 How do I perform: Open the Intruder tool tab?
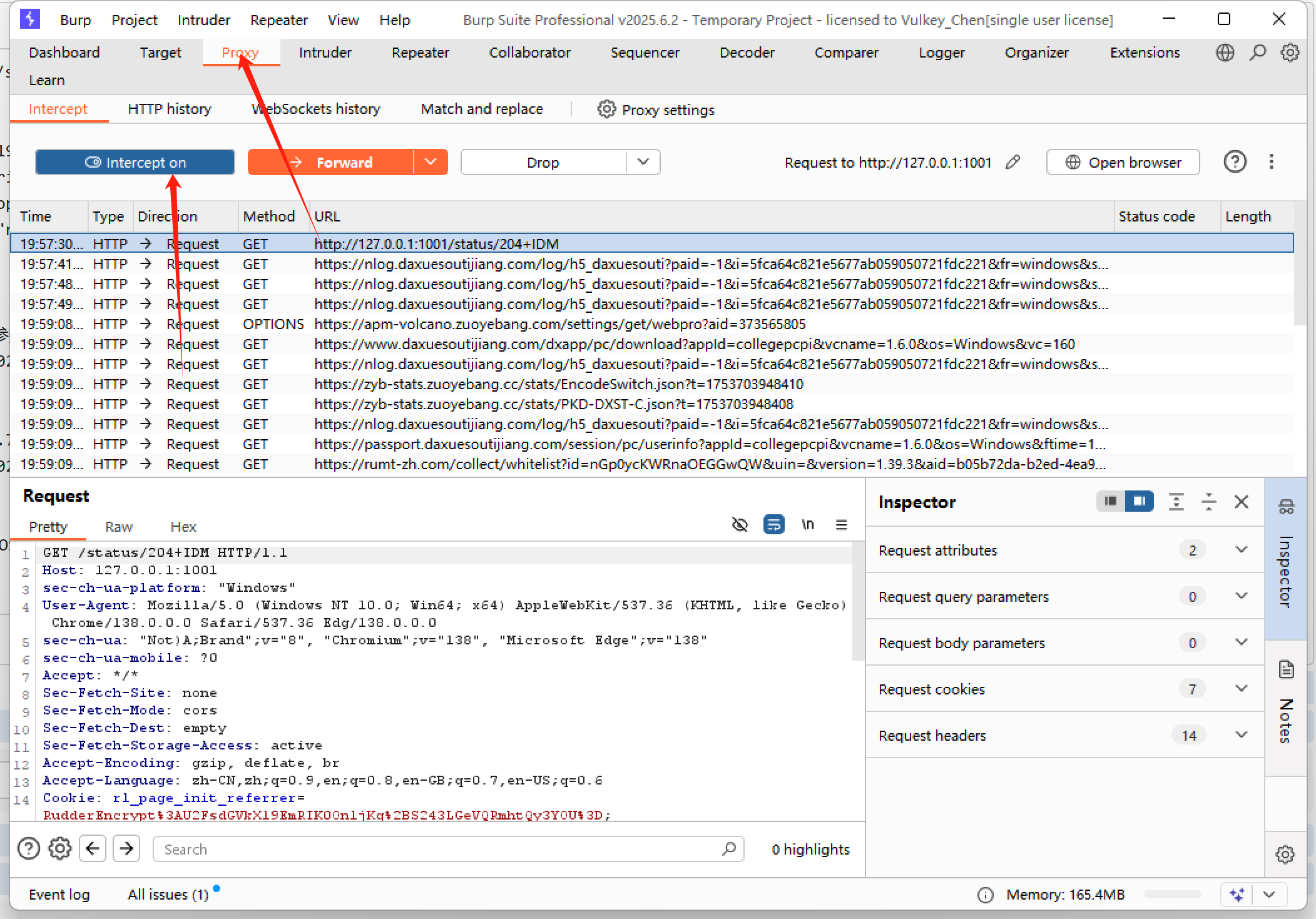pyautogui.click(x=325, y=53)
